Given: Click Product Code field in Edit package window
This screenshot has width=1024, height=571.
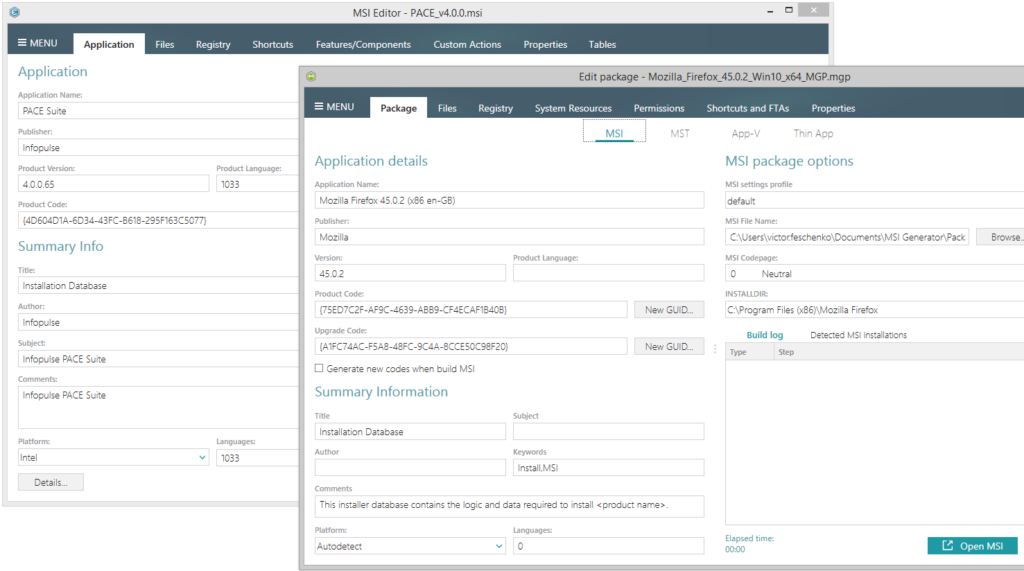Looking at the screenshot, I should point(471,310).
